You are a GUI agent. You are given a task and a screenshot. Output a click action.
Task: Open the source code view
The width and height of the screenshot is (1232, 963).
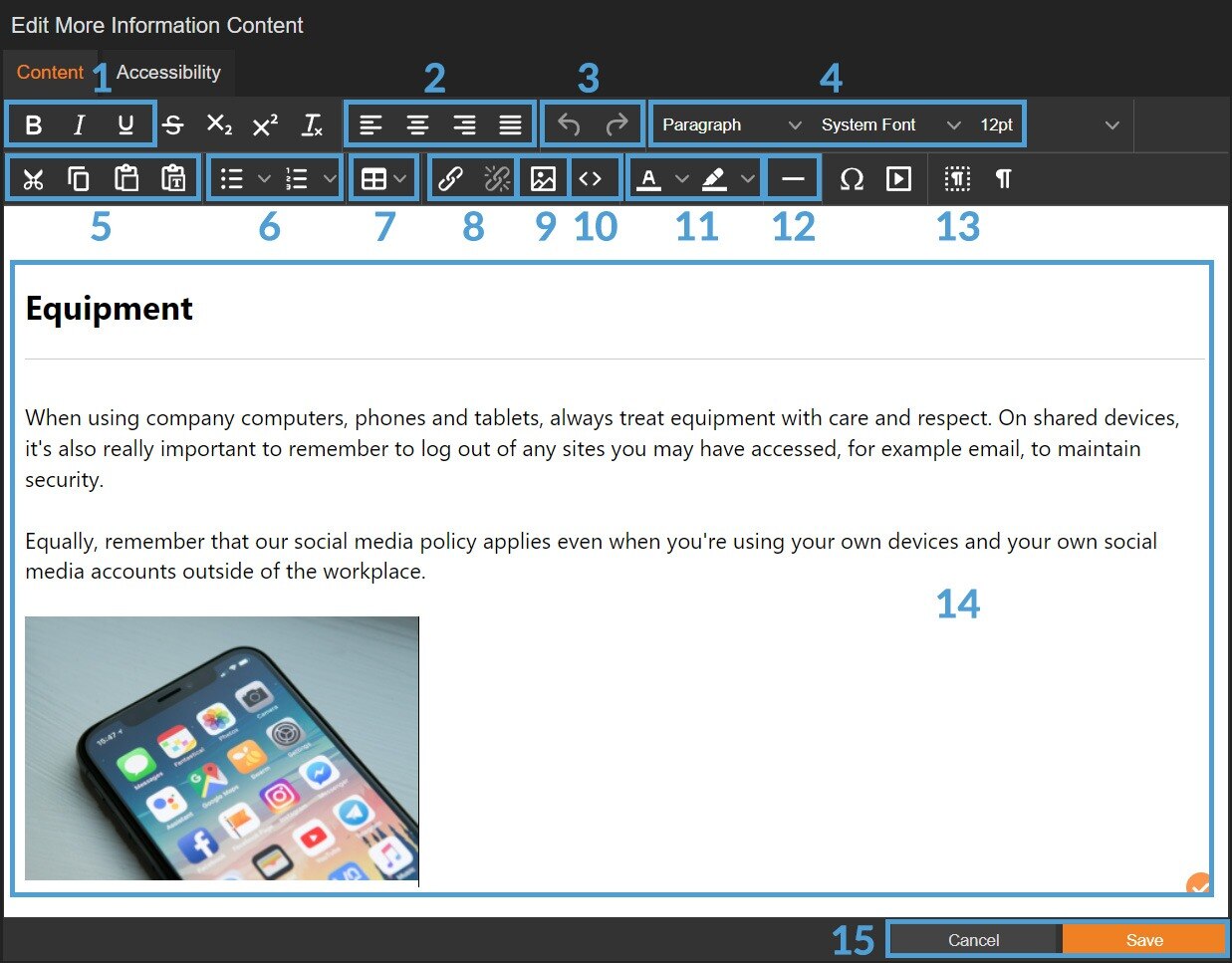point(591,178)
